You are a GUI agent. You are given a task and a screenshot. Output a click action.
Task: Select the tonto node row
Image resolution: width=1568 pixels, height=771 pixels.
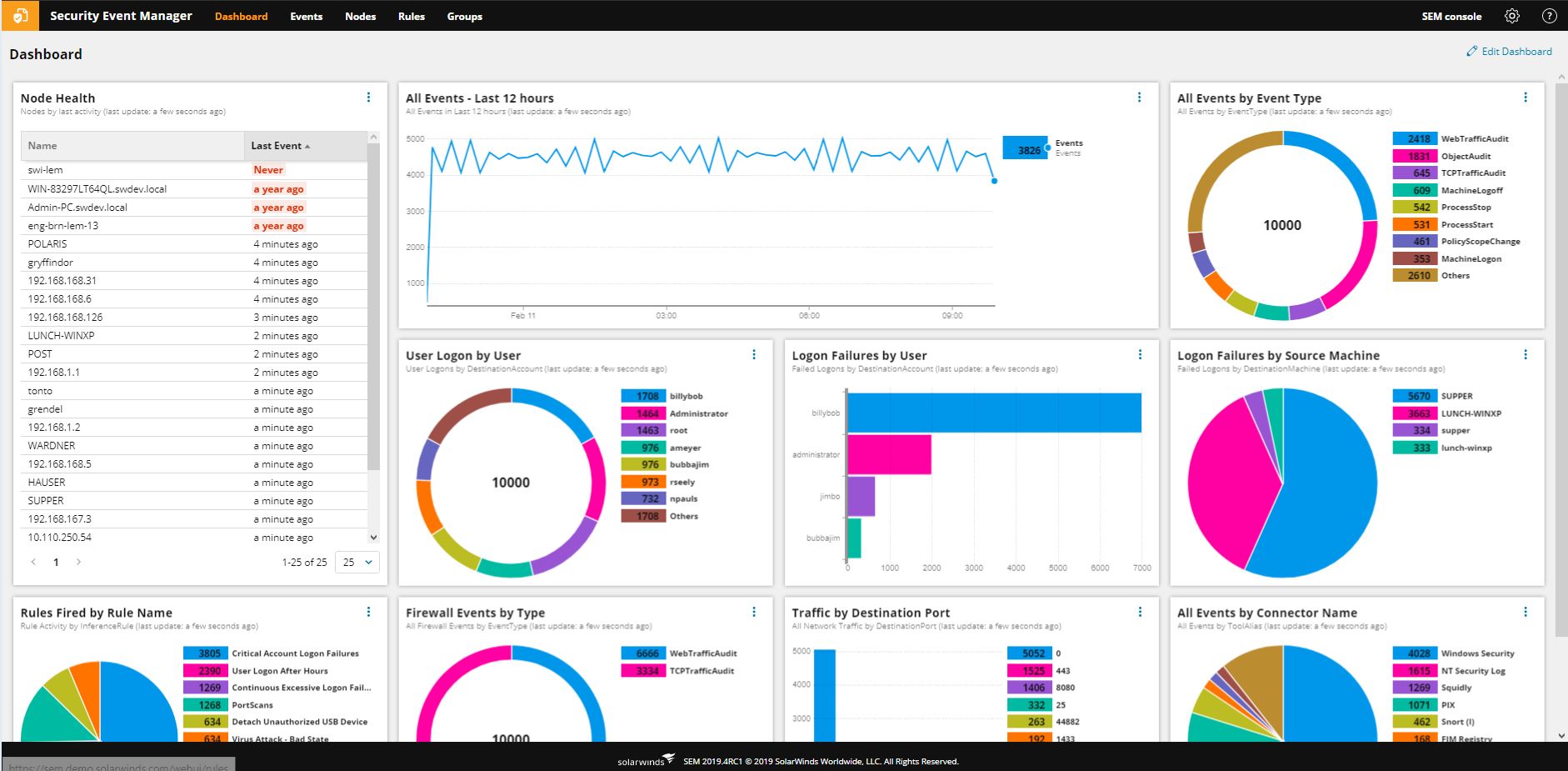[194, 391]
